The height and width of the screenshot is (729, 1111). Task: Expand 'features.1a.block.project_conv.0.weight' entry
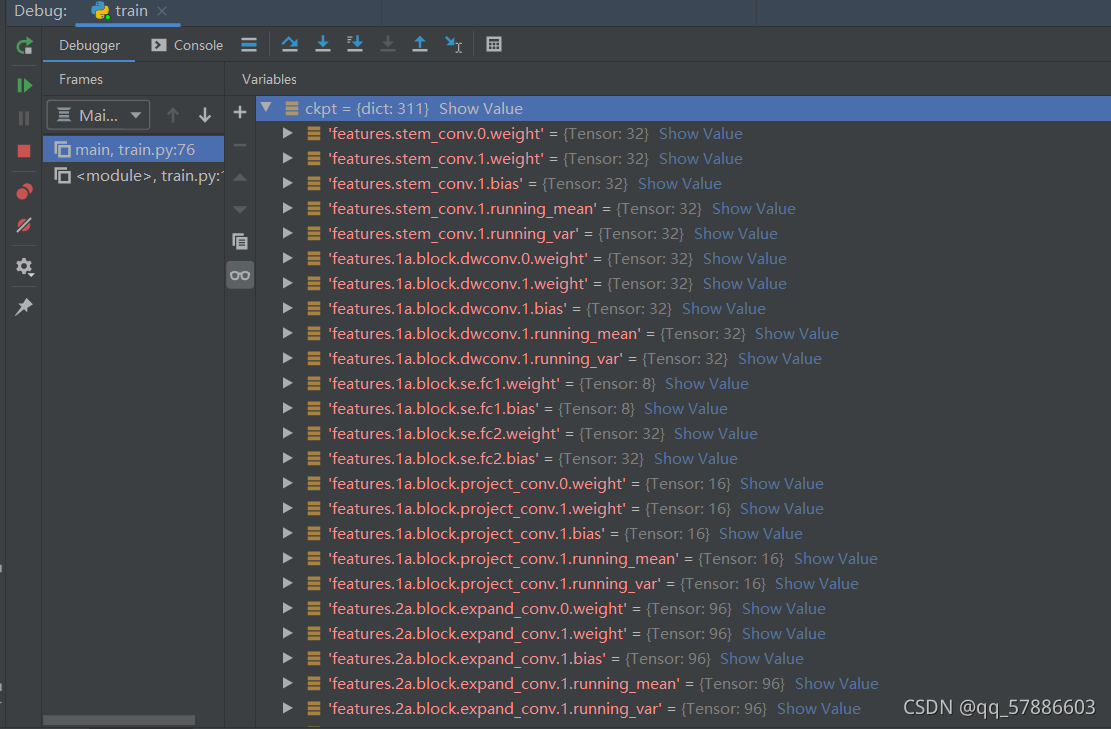pyautogui.click(x=288, y=482)
